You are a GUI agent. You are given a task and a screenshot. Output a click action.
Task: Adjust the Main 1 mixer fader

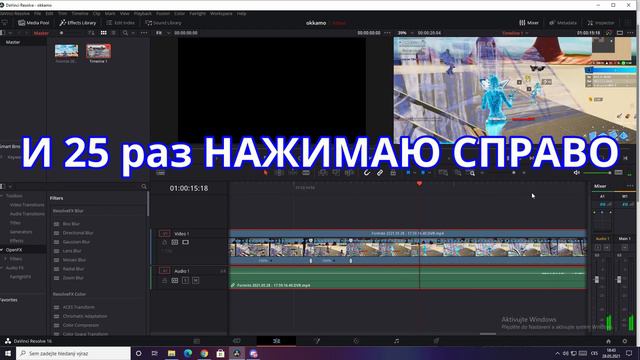pyautogui.click(x=619, y=279)
